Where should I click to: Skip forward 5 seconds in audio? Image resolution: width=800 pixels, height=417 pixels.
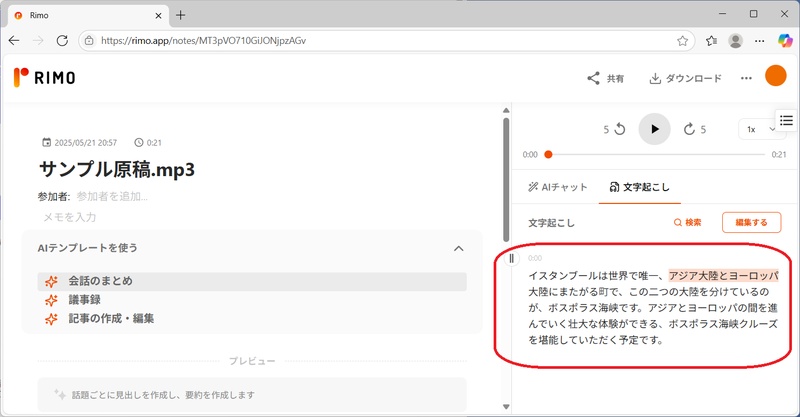click(694, 129)
